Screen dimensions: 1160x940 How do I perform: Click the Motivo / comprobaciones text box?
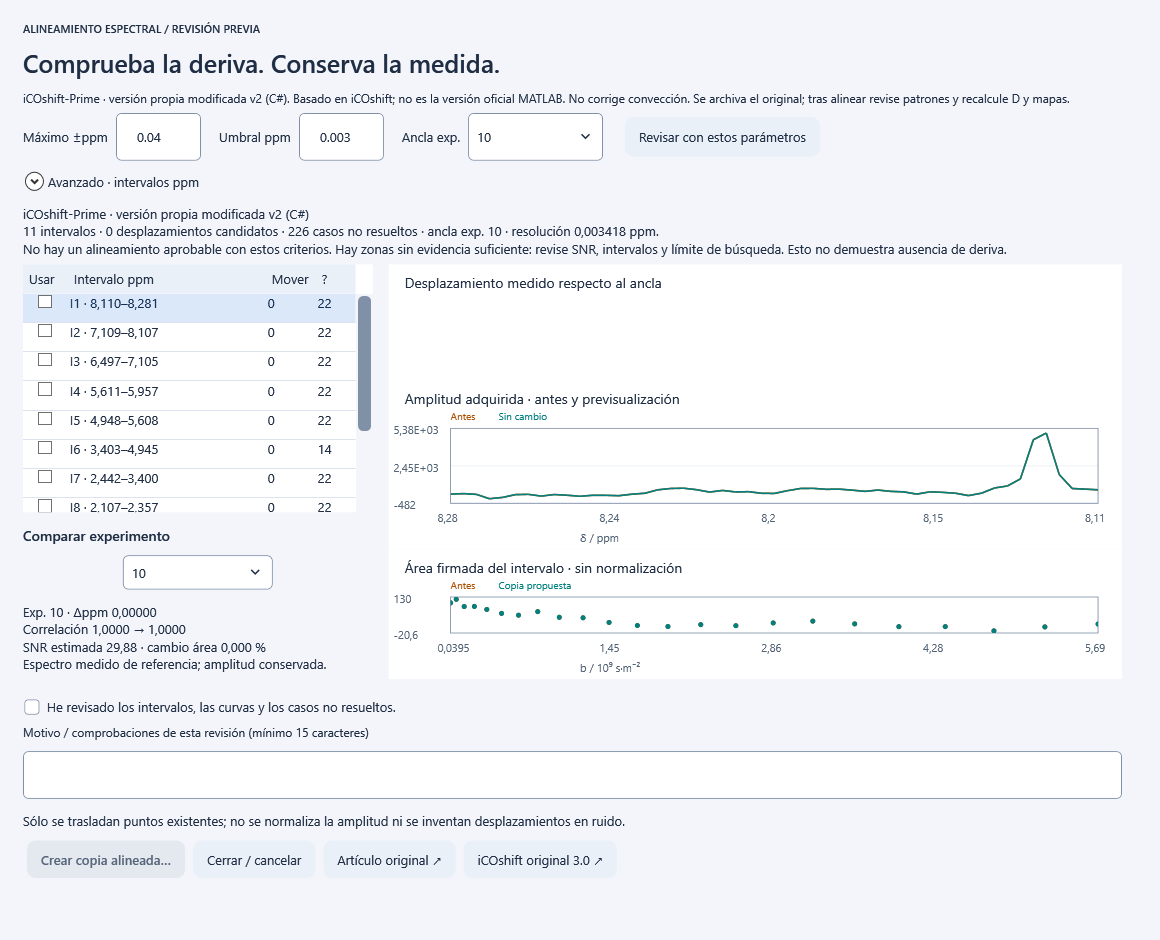click(572, 774)
